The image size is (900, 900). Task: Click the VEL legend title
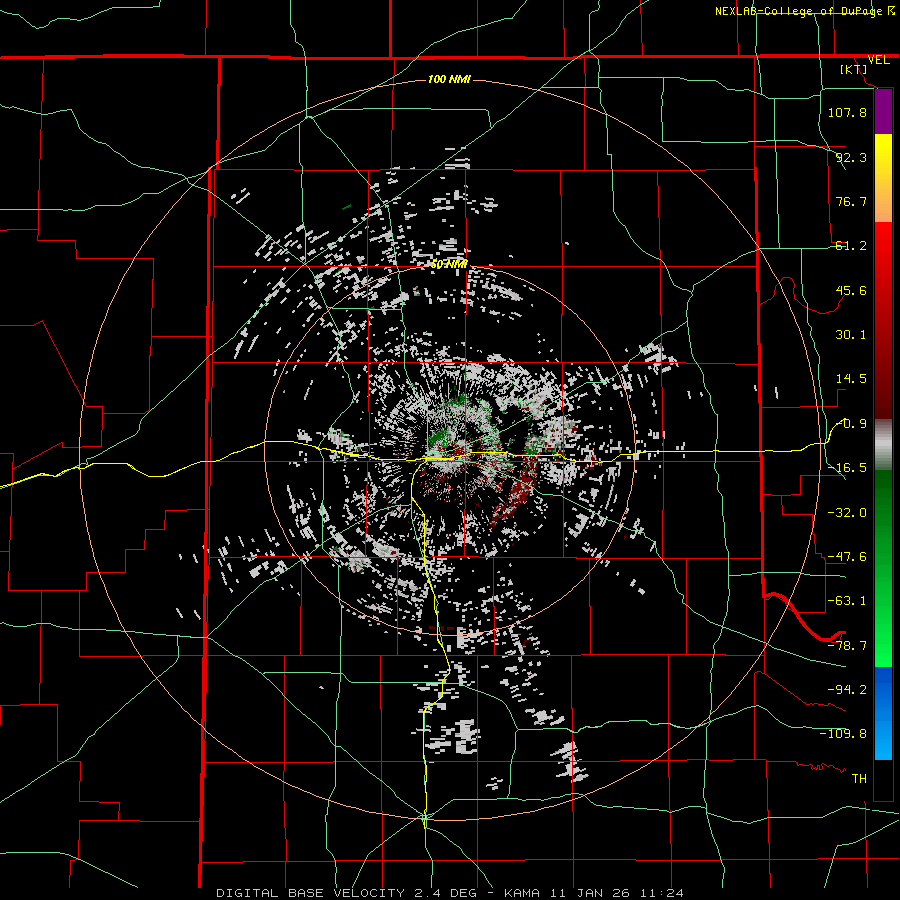pos(878,60)
